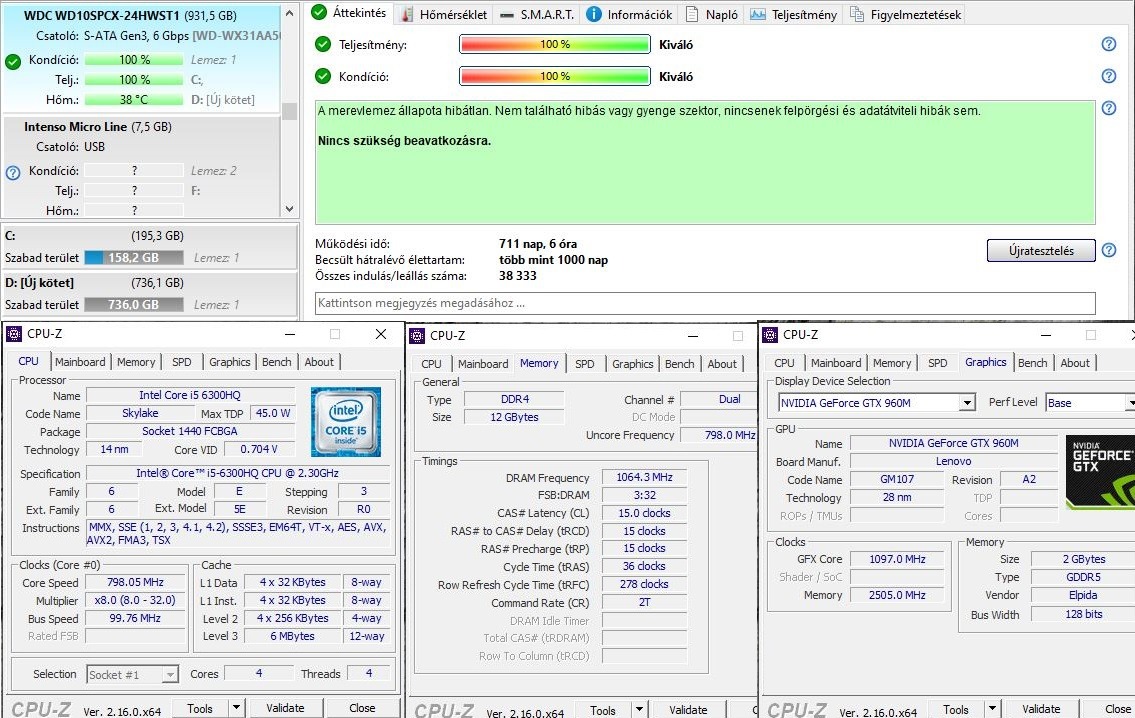This screenshot has width=1135, height=718.
Task: Expand Tools arrow in Memory CPU-Z window
Action: point(639,710)
